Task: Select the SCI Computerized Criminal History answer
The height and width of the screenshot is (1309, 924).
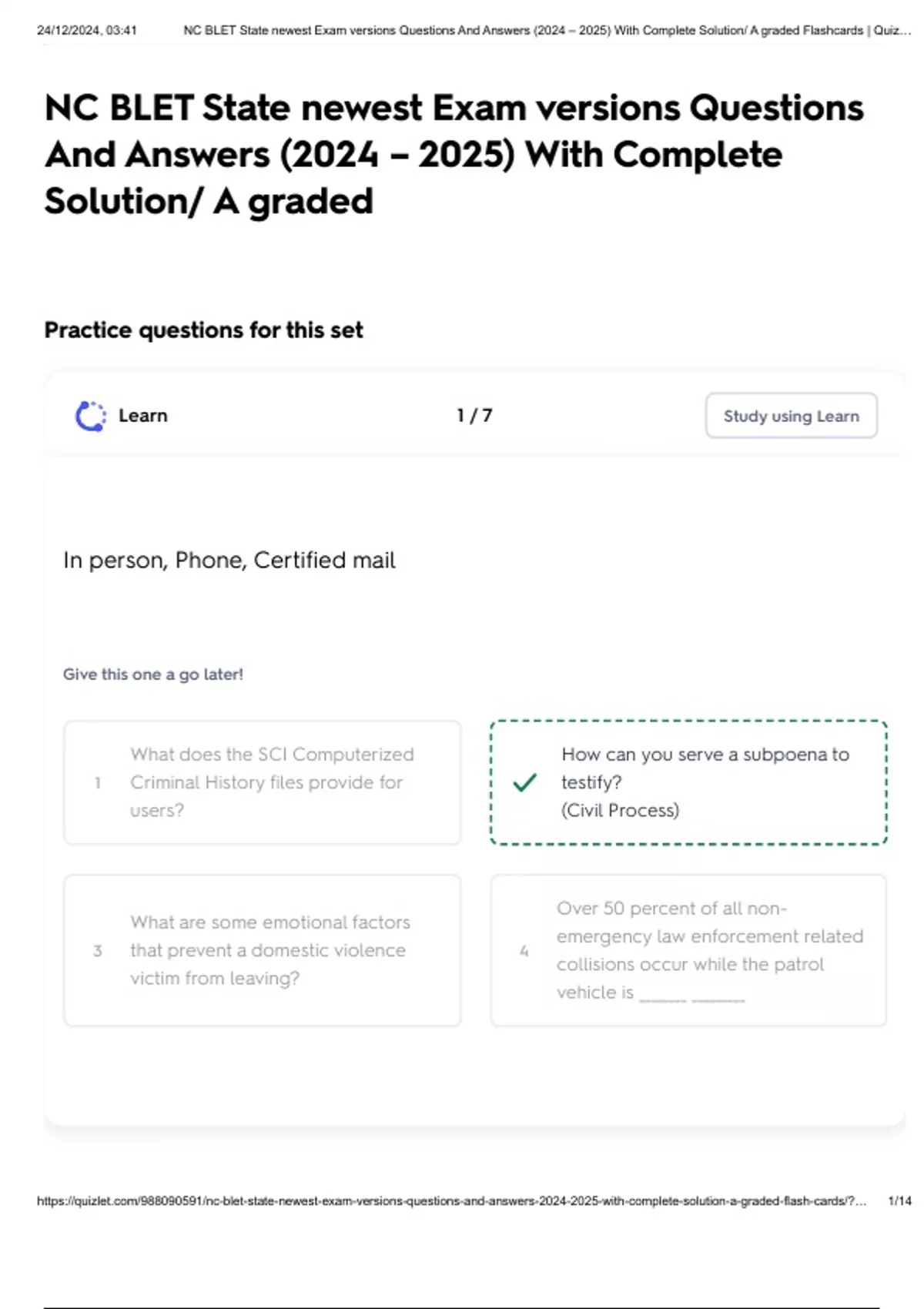Action: point(263,782)
